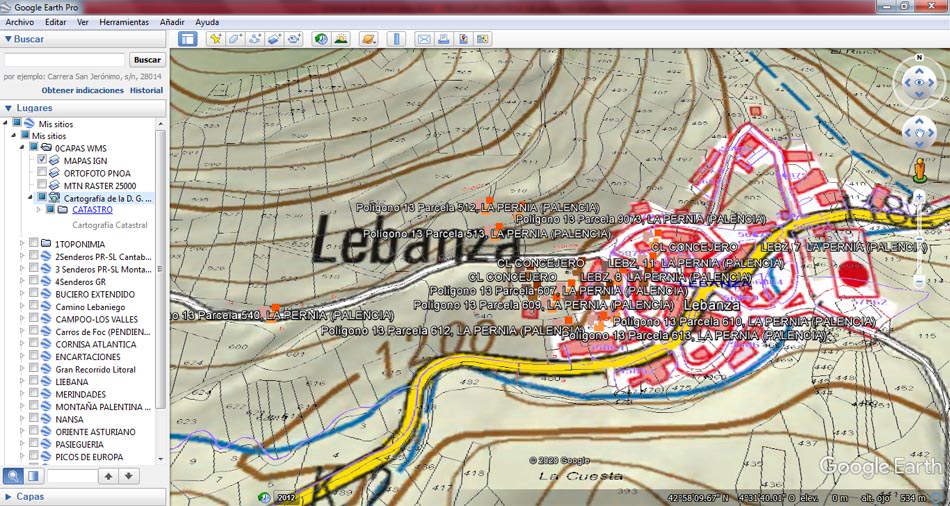Click the search magnifier icon below Lugares
Image resolution: width=950 pixels, height=506 pixels.
pyautogui.click(x=13, y=476)
